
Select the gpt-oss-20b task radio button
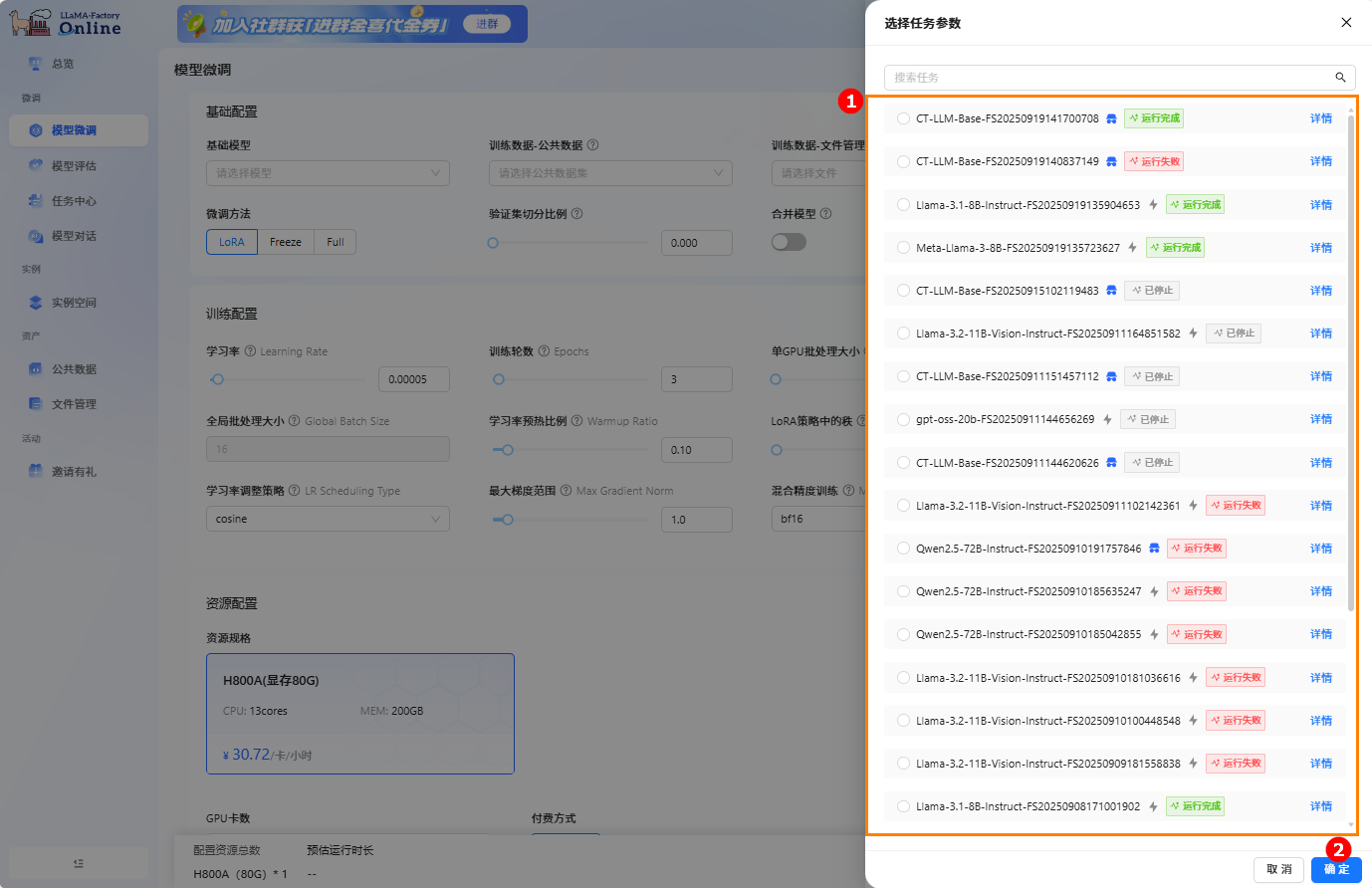[901, 419]
